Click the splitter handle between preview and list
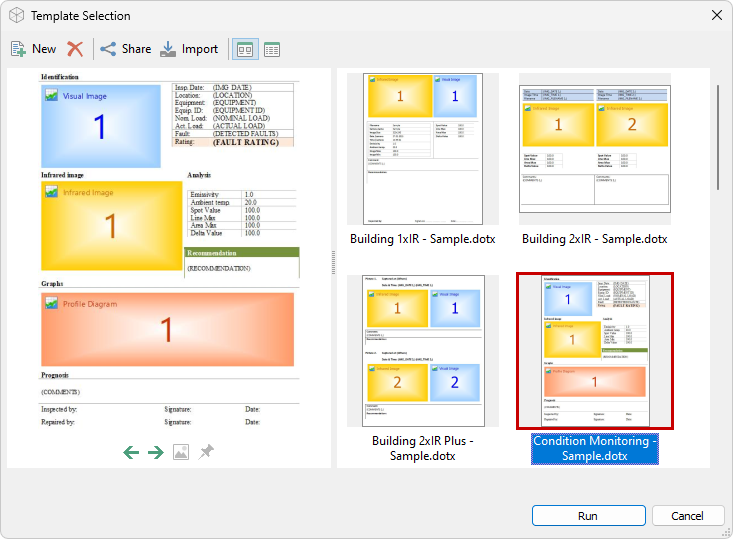The height and width of the screenshot is (539, 733). pyautogui.click(x=333, y=263)
